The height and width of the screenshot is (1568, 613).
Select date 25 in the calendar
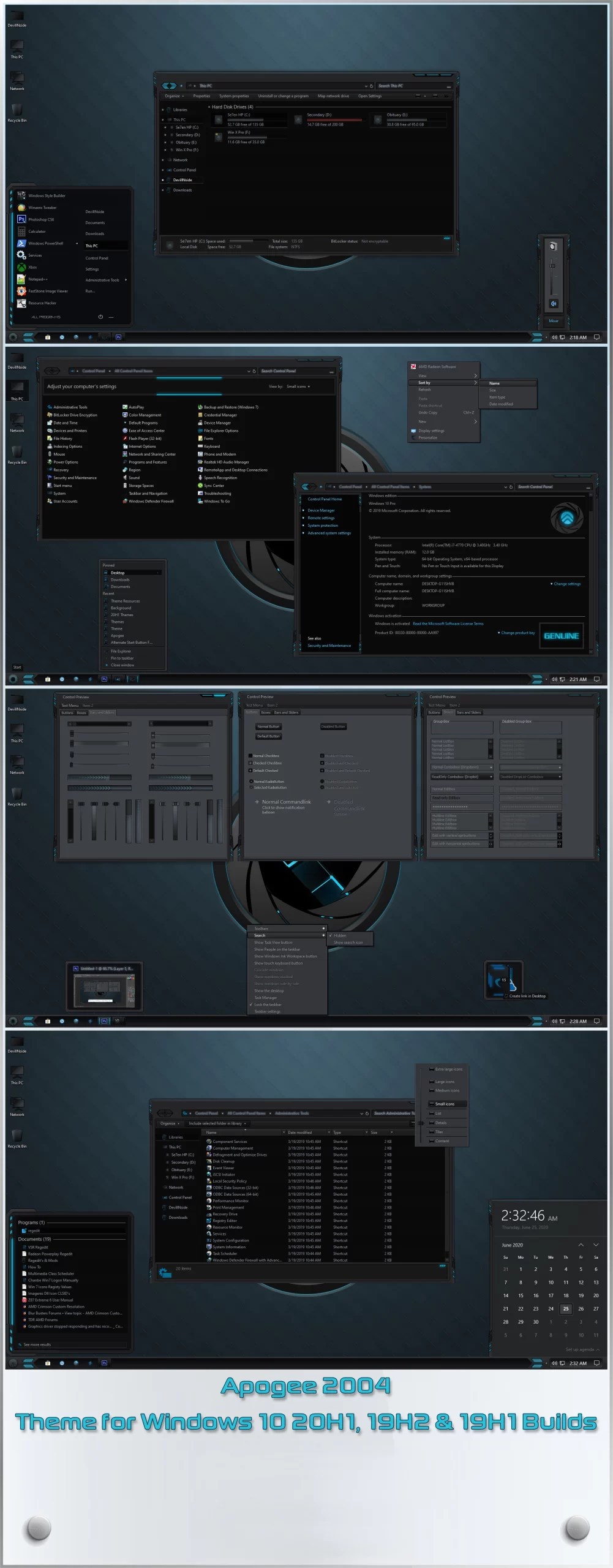point(566,1308)
